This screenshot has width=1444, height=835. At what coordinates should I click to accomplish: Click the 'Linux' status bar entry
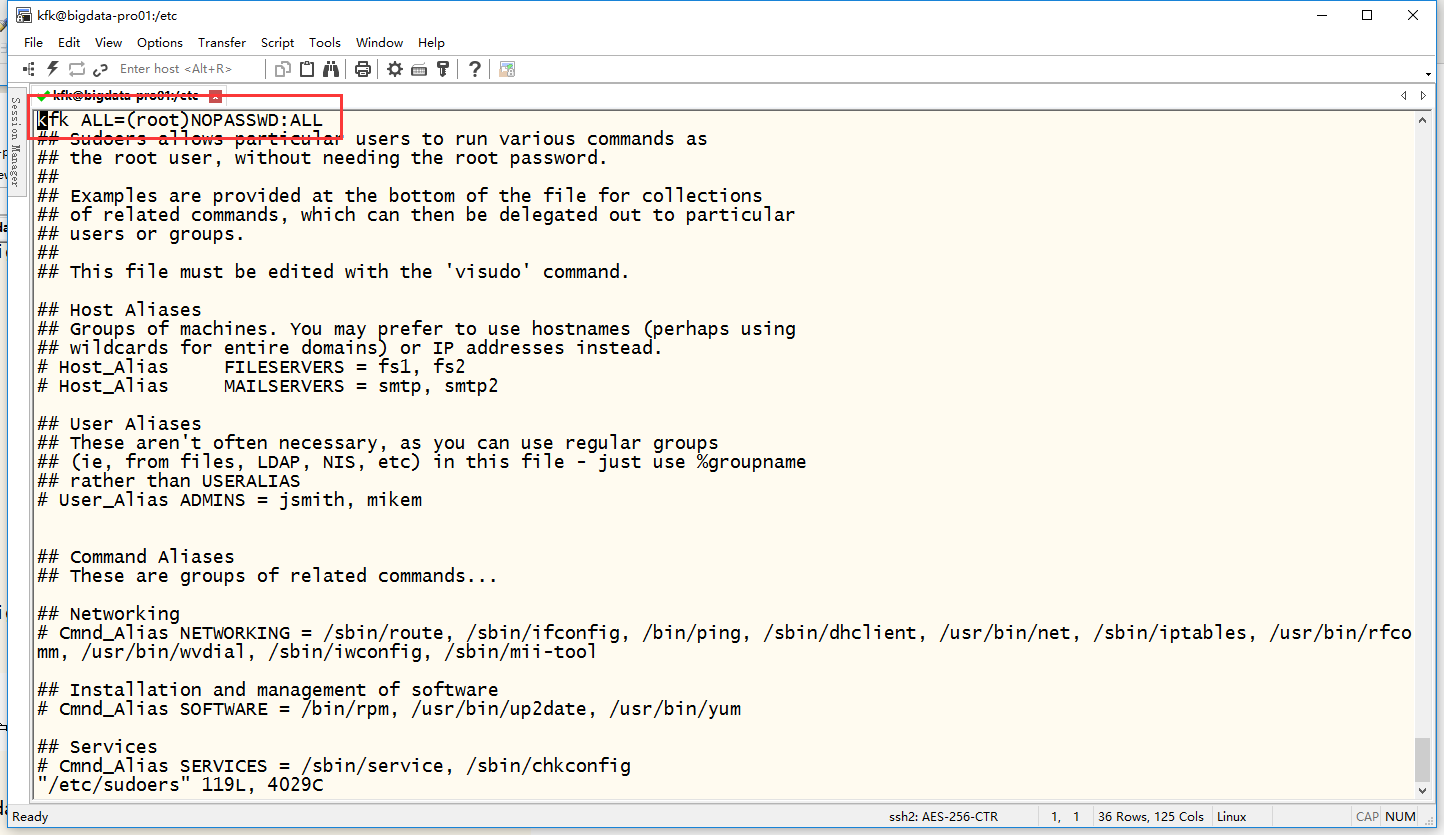coord(1231,817)
